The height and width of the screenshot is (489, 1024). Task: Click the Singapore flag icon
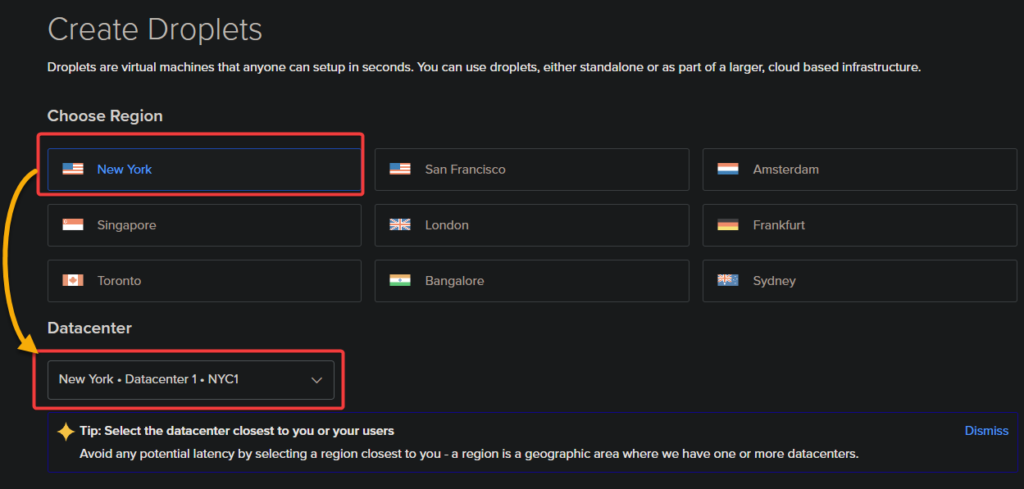point(72,225)
